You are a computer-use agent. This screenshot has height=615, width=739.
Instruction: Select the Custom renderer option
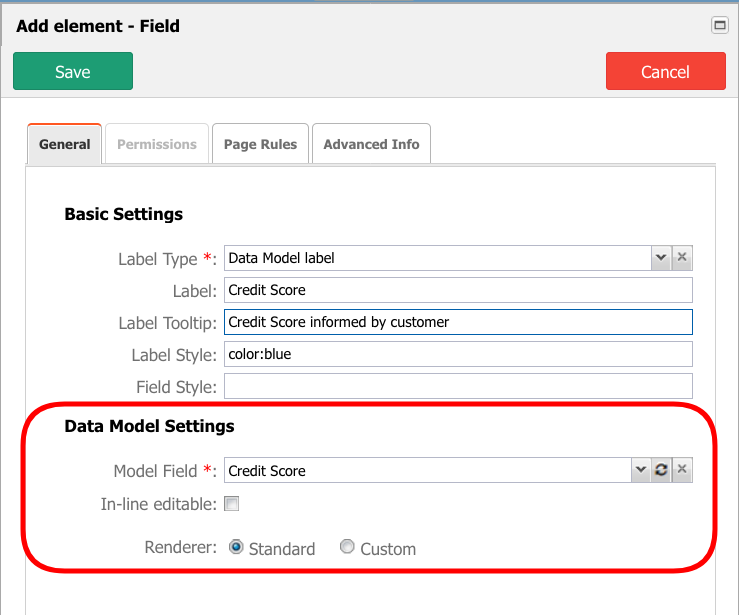tap(347, 547)
